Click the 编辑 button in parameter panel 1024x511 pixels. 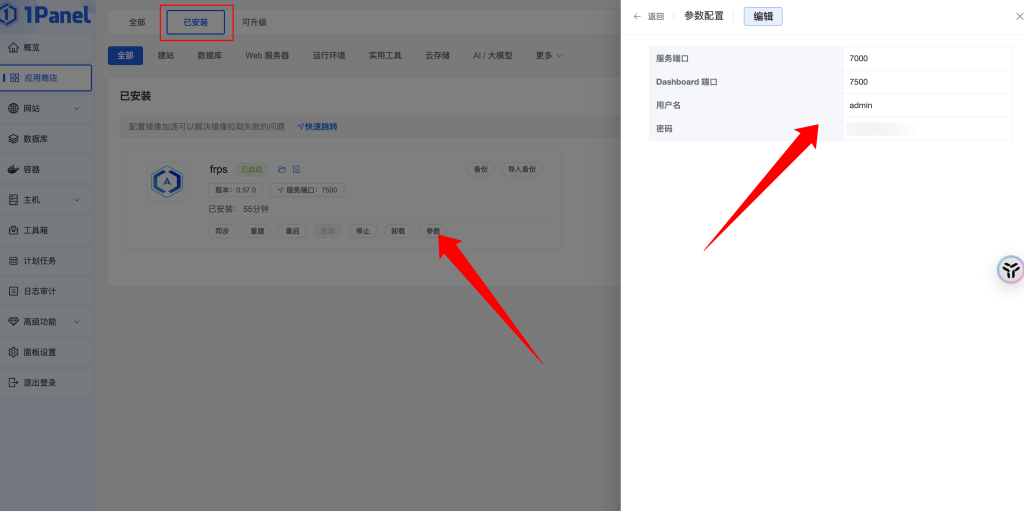tap(763, 16)
